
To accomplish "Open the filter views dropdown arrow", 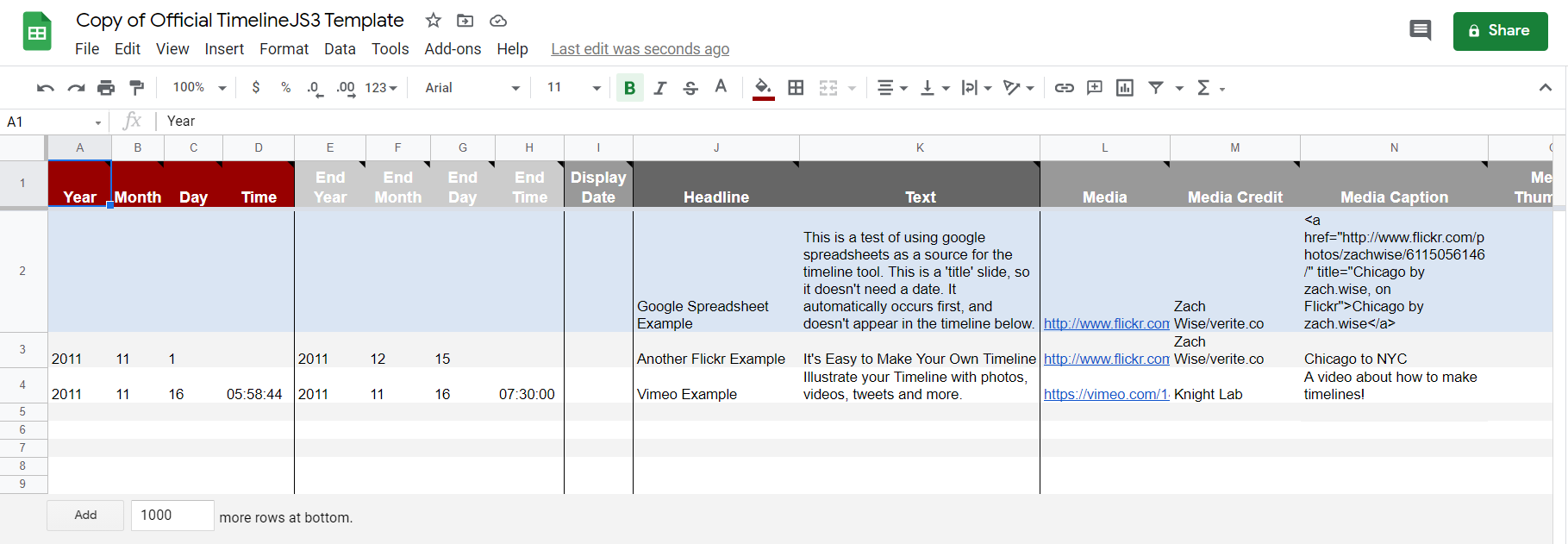I will click(x=1179, y=88).
